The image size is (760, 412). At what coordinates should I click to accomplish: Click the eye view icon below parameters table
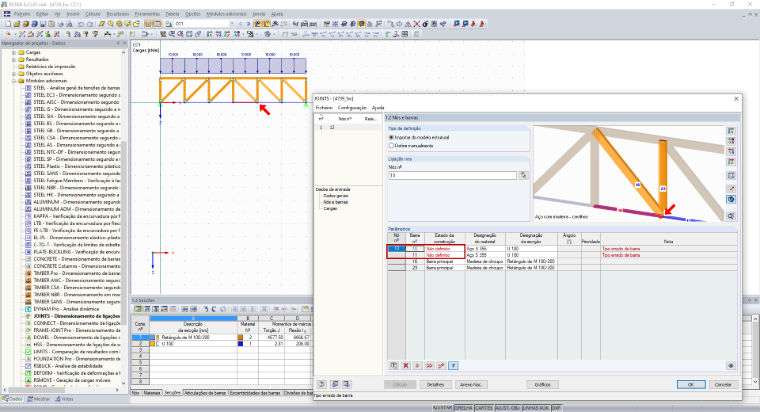[x=730, y=365]
